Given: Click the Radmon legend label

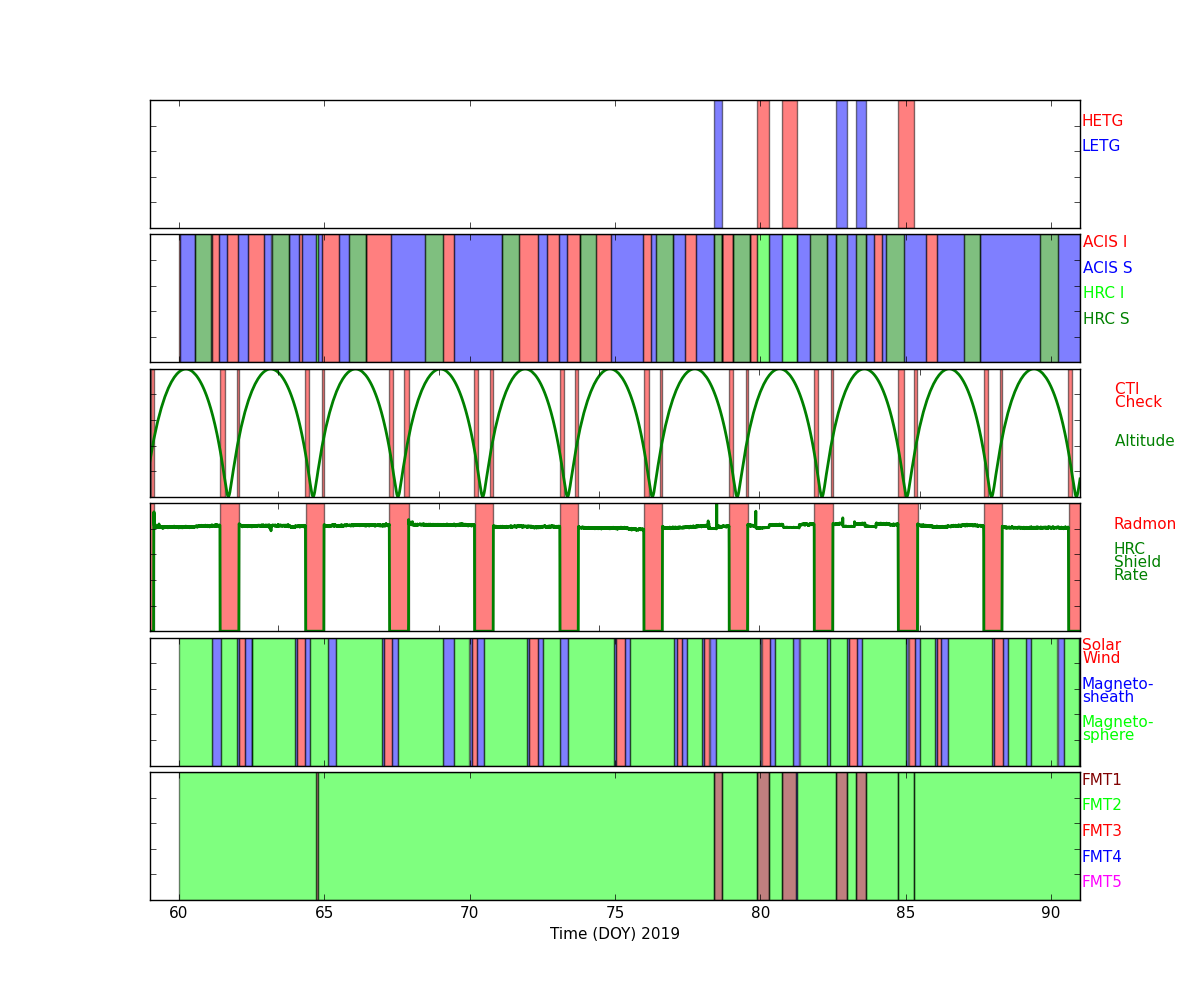Looking at the screenshot, I should pos(1144,524).
